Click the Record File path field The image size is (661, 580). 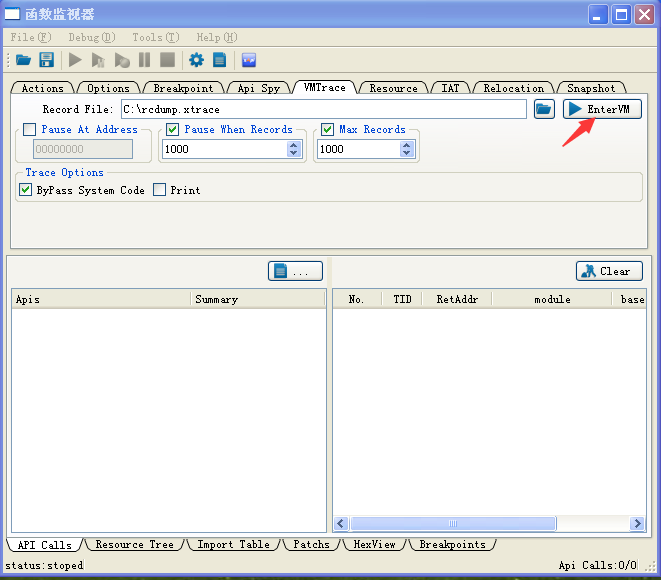[324, 109]
